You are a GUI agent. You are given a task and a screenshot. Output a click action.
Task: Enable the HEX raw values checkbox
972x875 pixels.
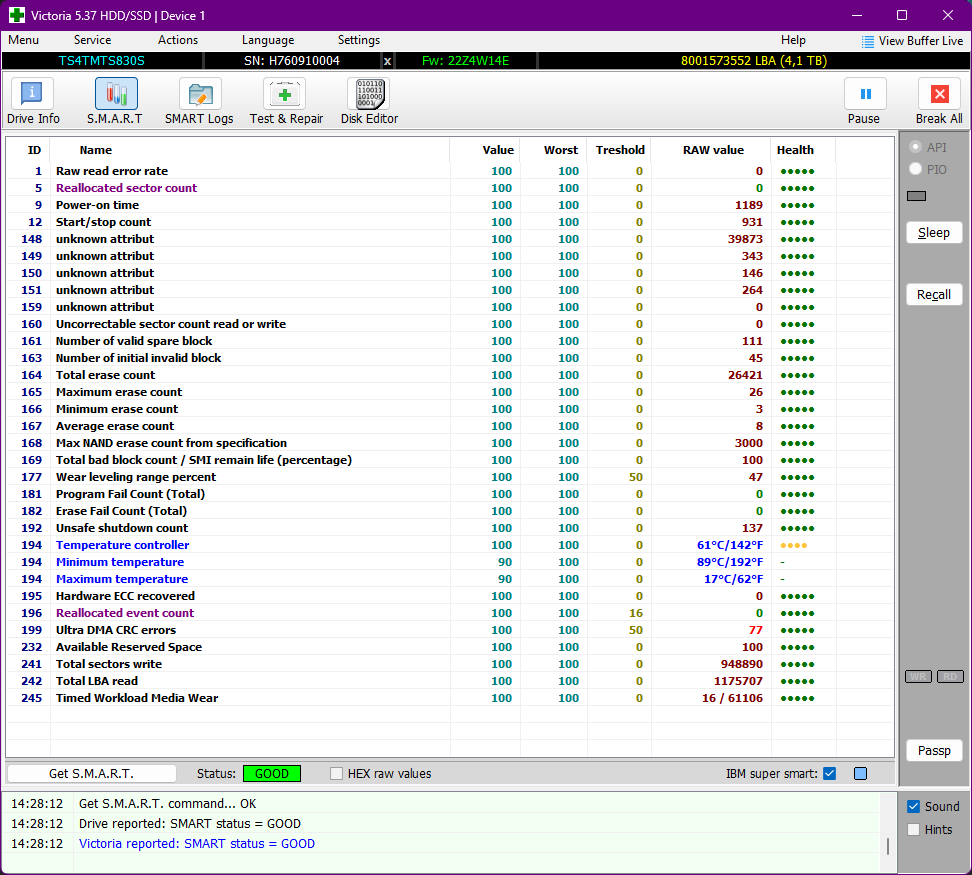point(337,773)
